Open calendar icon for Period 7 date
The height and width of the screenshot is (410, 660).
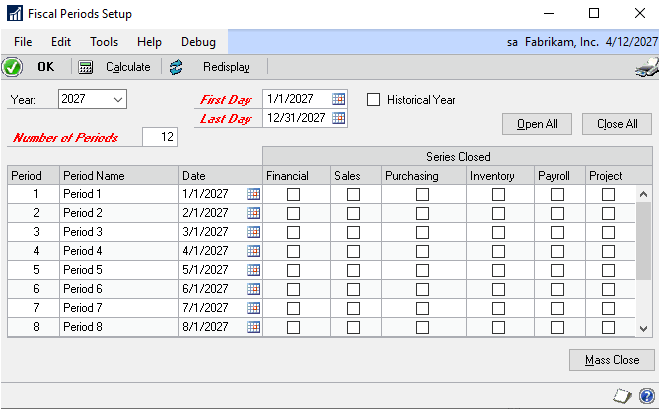[253, 308]
